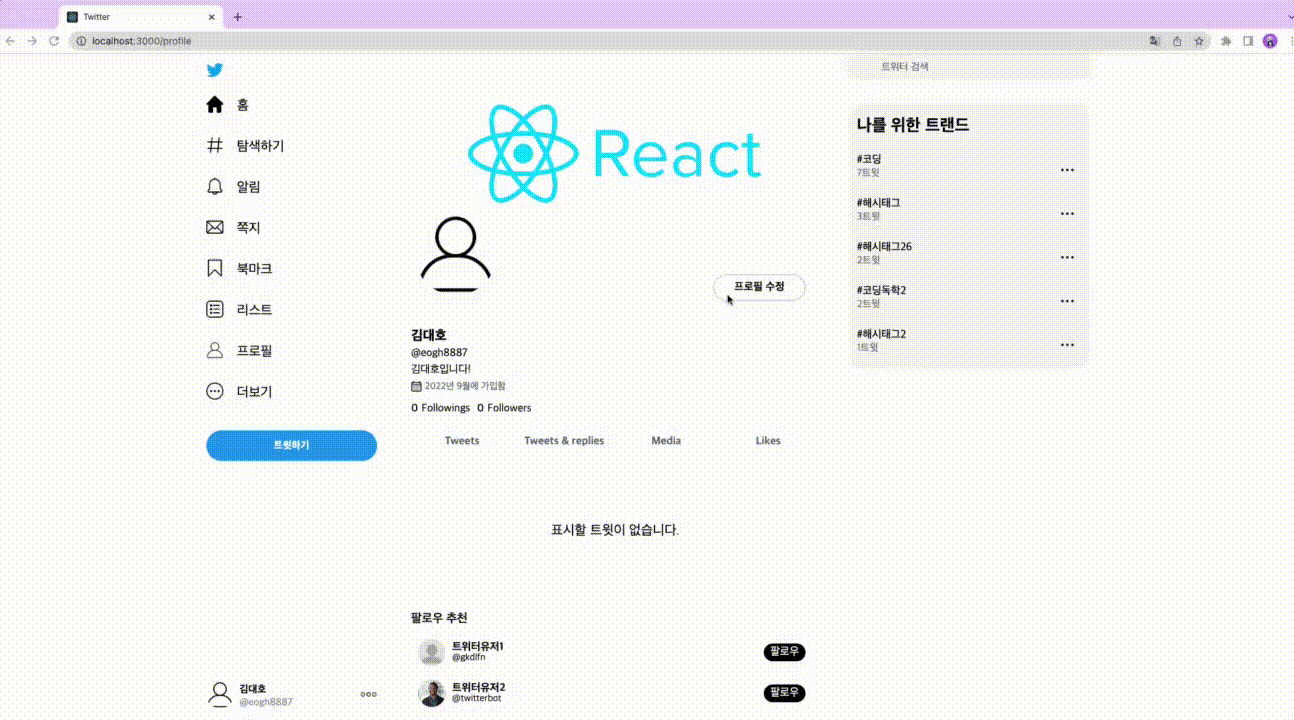1294x720 pixels.
Task: Open the #해시태그2 trend
Action: click(x=881, y=334)
